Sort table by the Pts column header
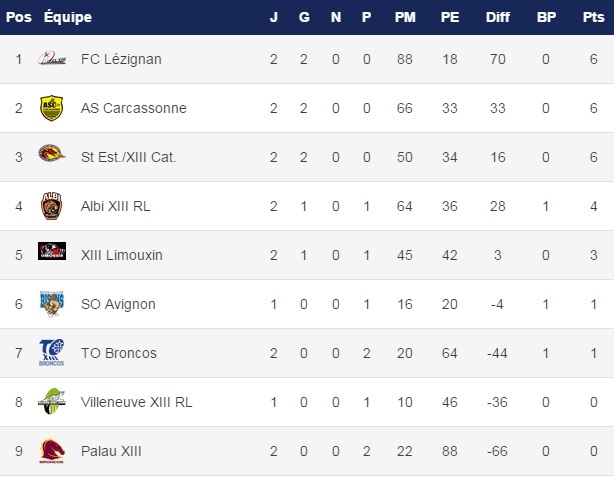This screenshot has height=478, width=614. (x=594, y=17)
